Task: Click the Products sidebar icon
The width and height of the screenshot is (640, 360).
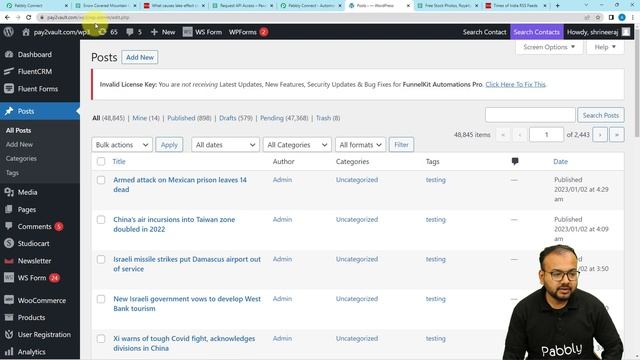Action: coord(9,317)
